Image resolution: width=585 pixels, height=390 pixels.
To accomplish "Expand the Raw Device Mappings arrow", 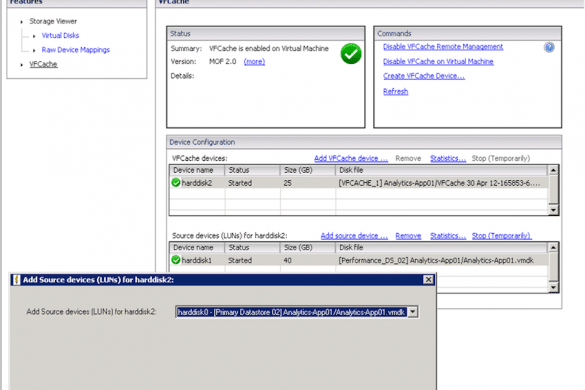I will pos(34,50).
